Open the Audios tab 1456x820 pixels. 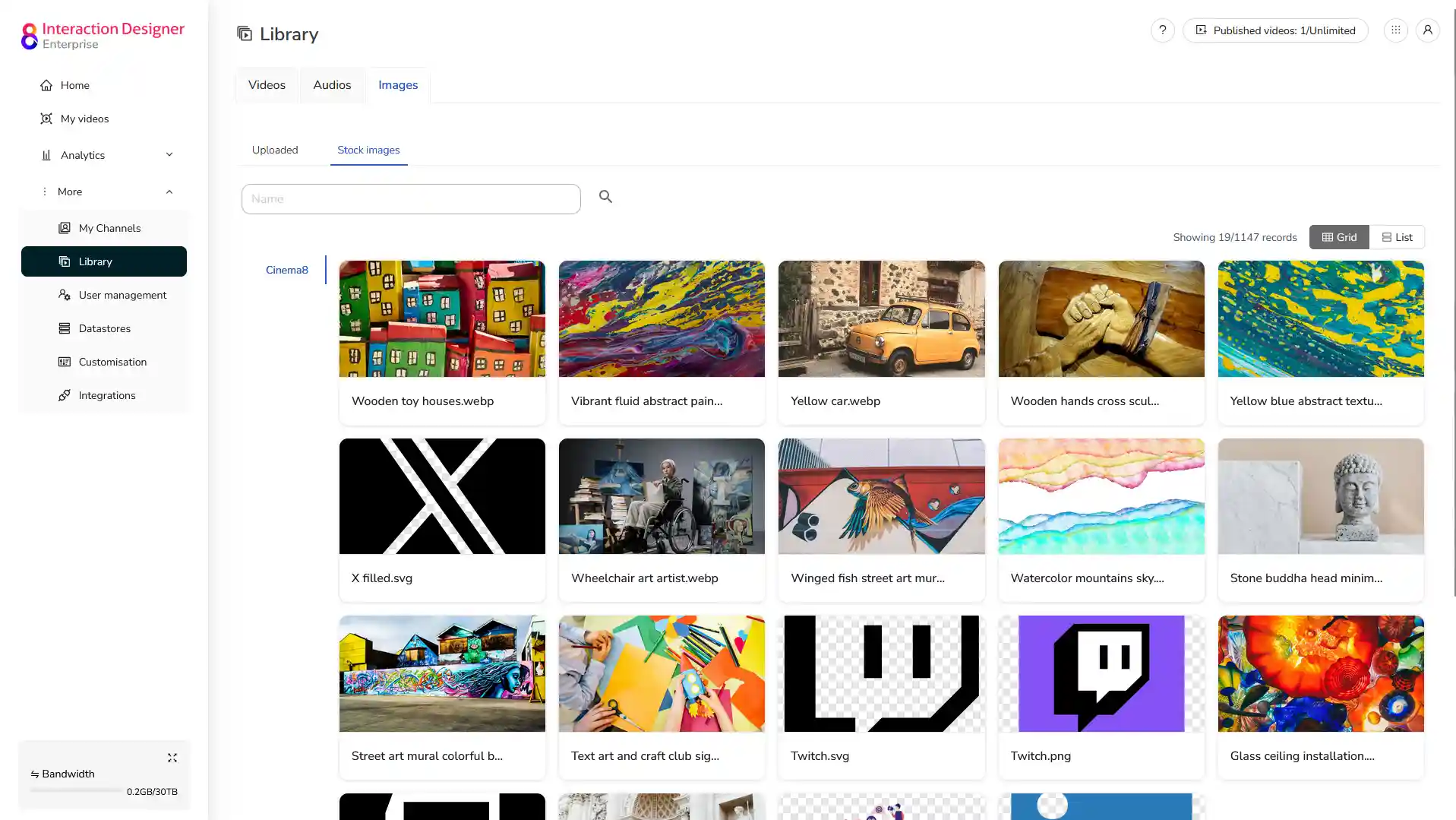332,85
